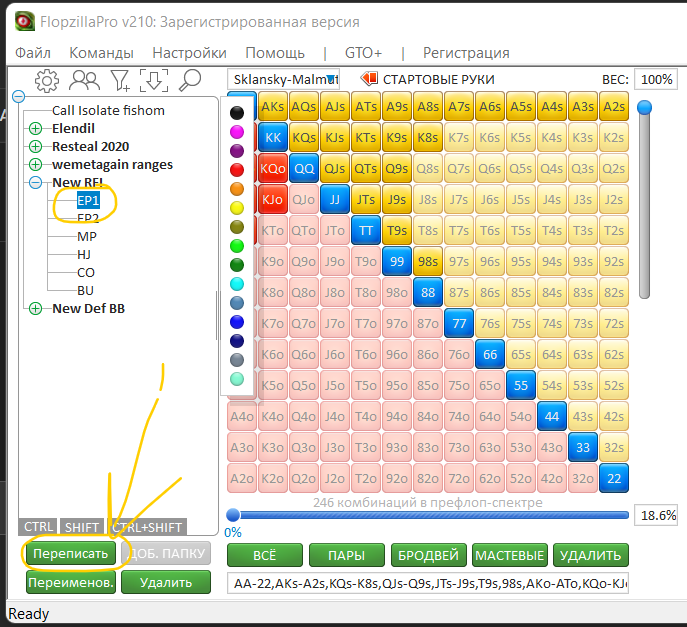Click the ПАРЫ button
687x627 pixels.
click(347, 555)
